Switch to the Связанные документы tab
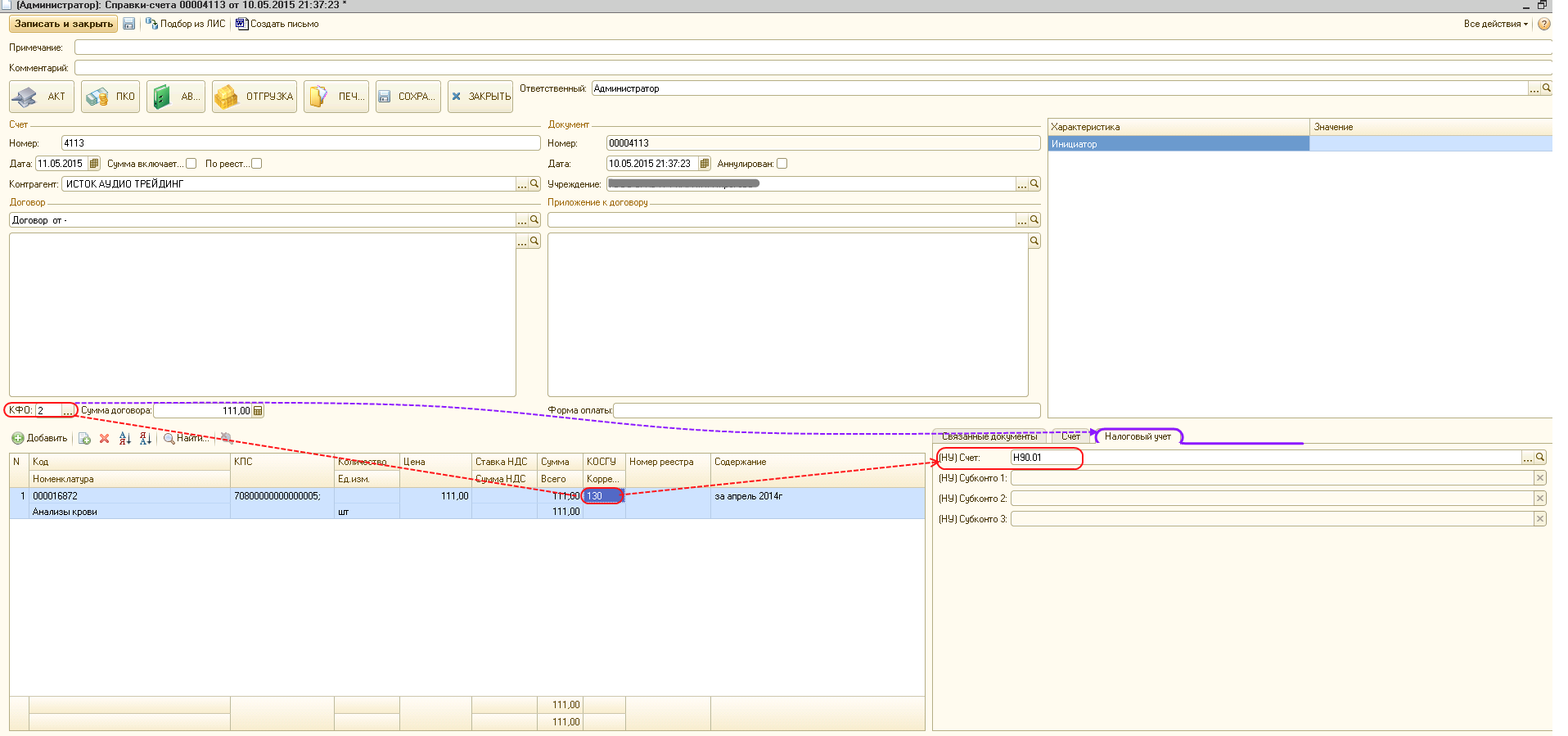This screenshot has width=1568, height=736. 989,436
